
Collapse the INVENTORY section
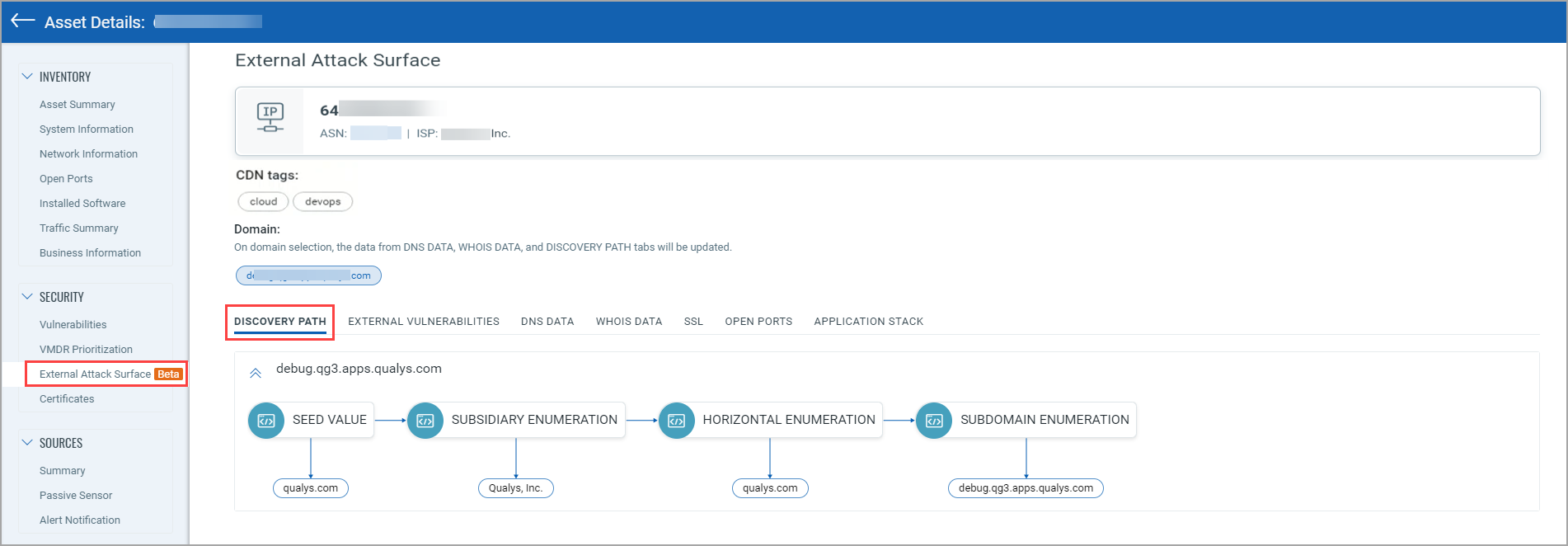(27, 76)
